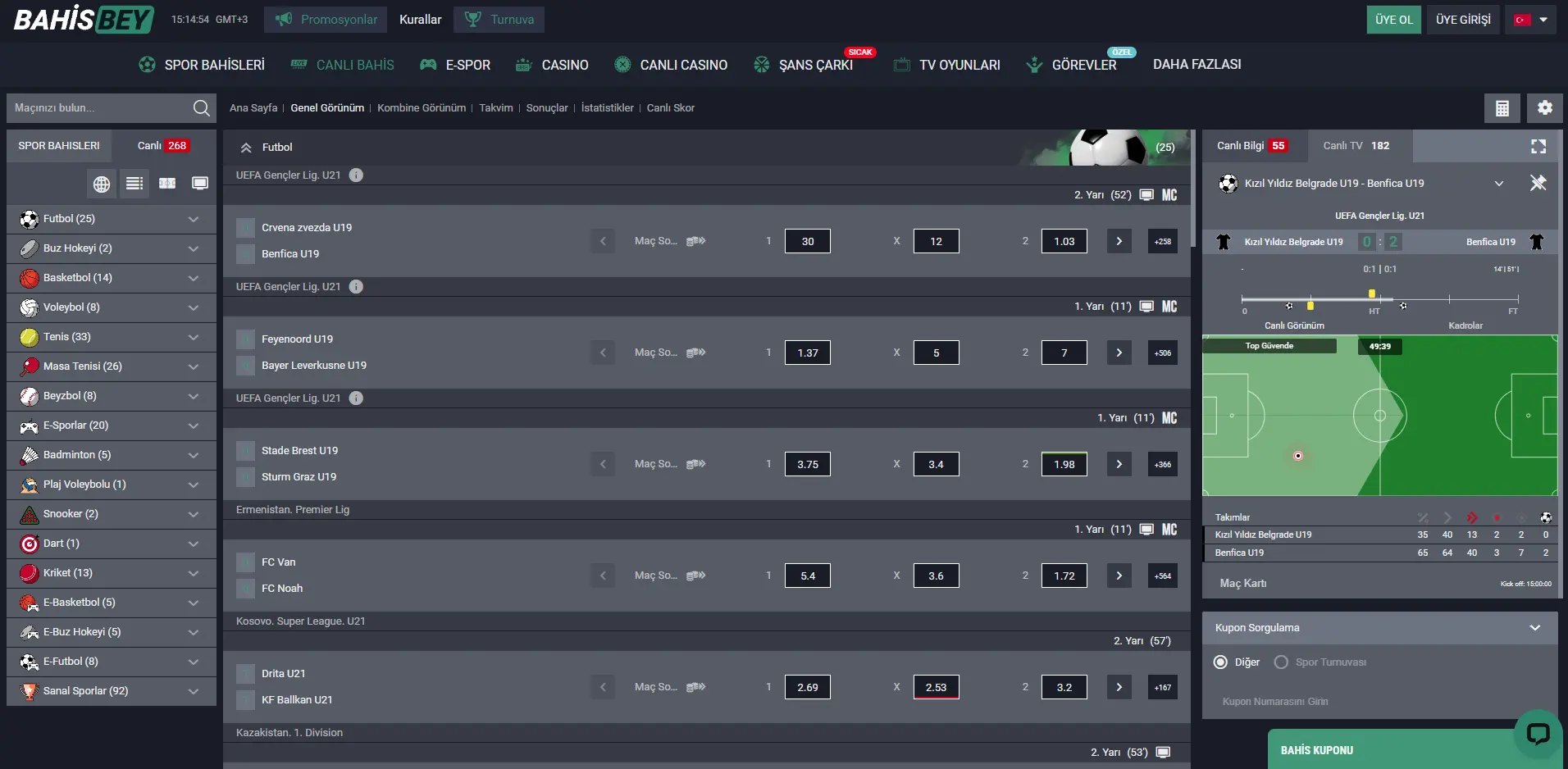Open the settings gear icon
The image size is (1568, 769).
(x=1545, y=108)
